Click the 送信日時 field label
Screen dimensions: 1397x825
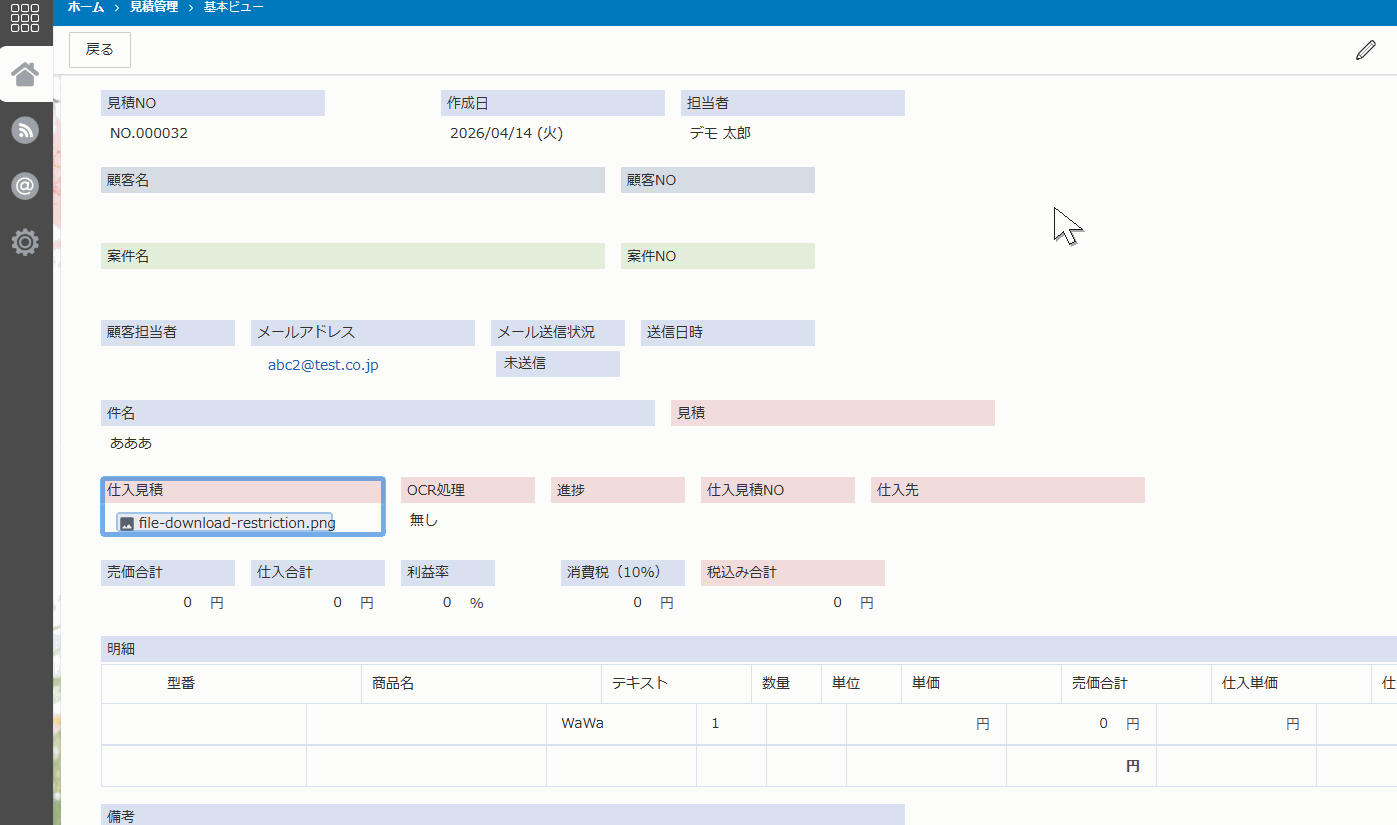(x=728, y=333)
